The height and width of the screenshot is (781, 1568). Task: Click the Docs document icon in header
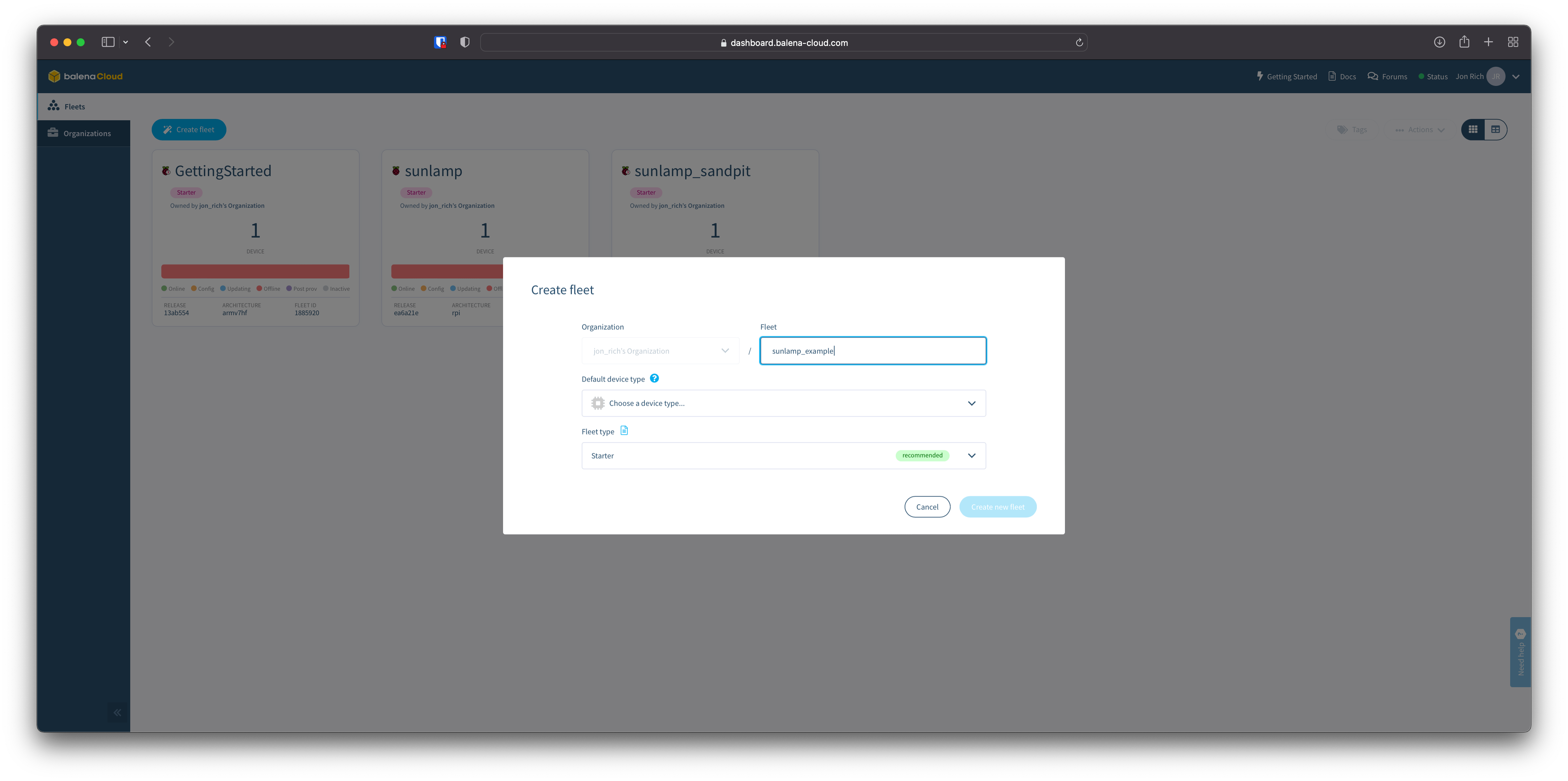(1332, 76)
